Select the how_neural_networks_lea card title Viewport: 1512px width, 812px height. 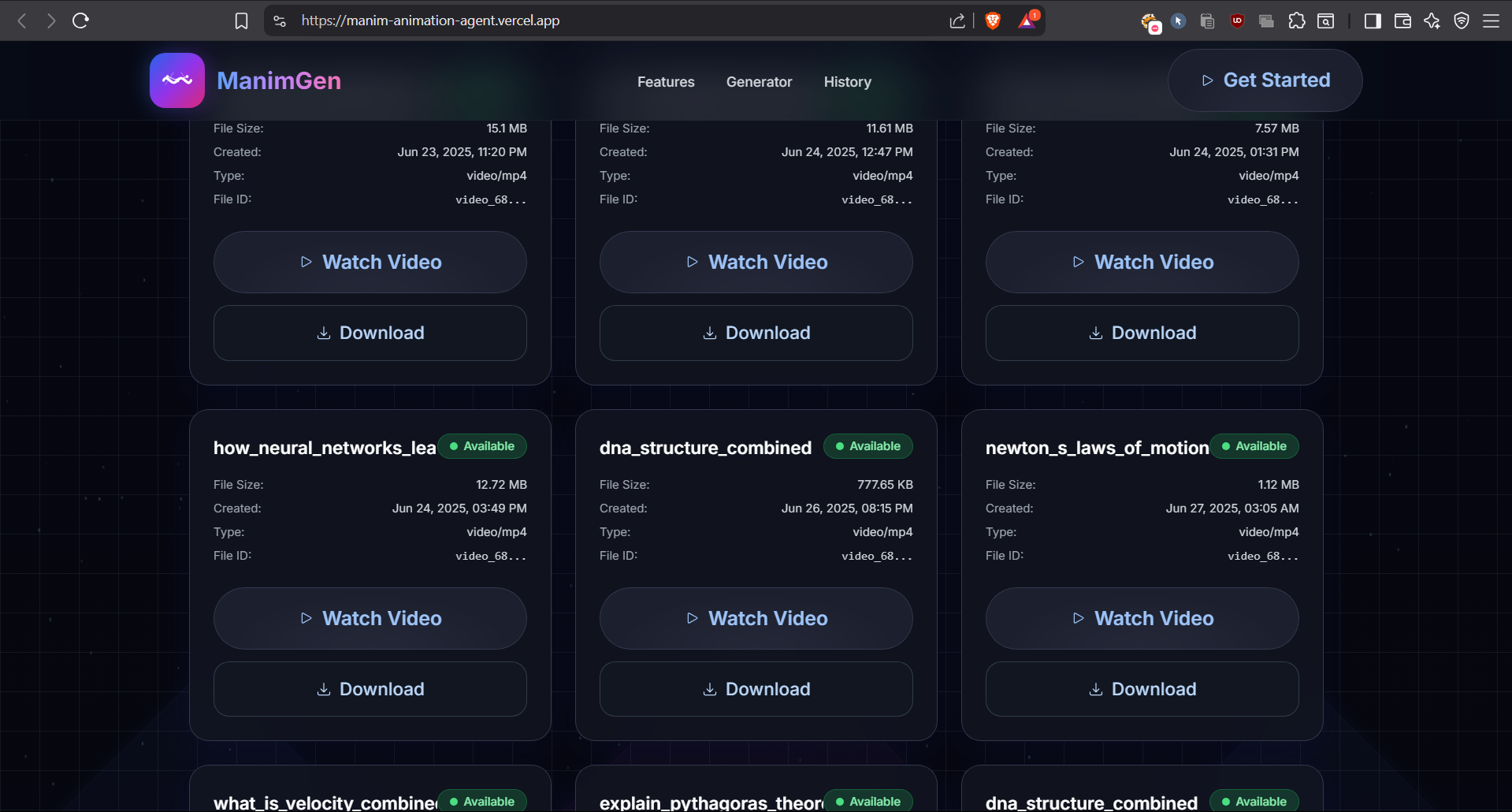(x=325, y=448)
